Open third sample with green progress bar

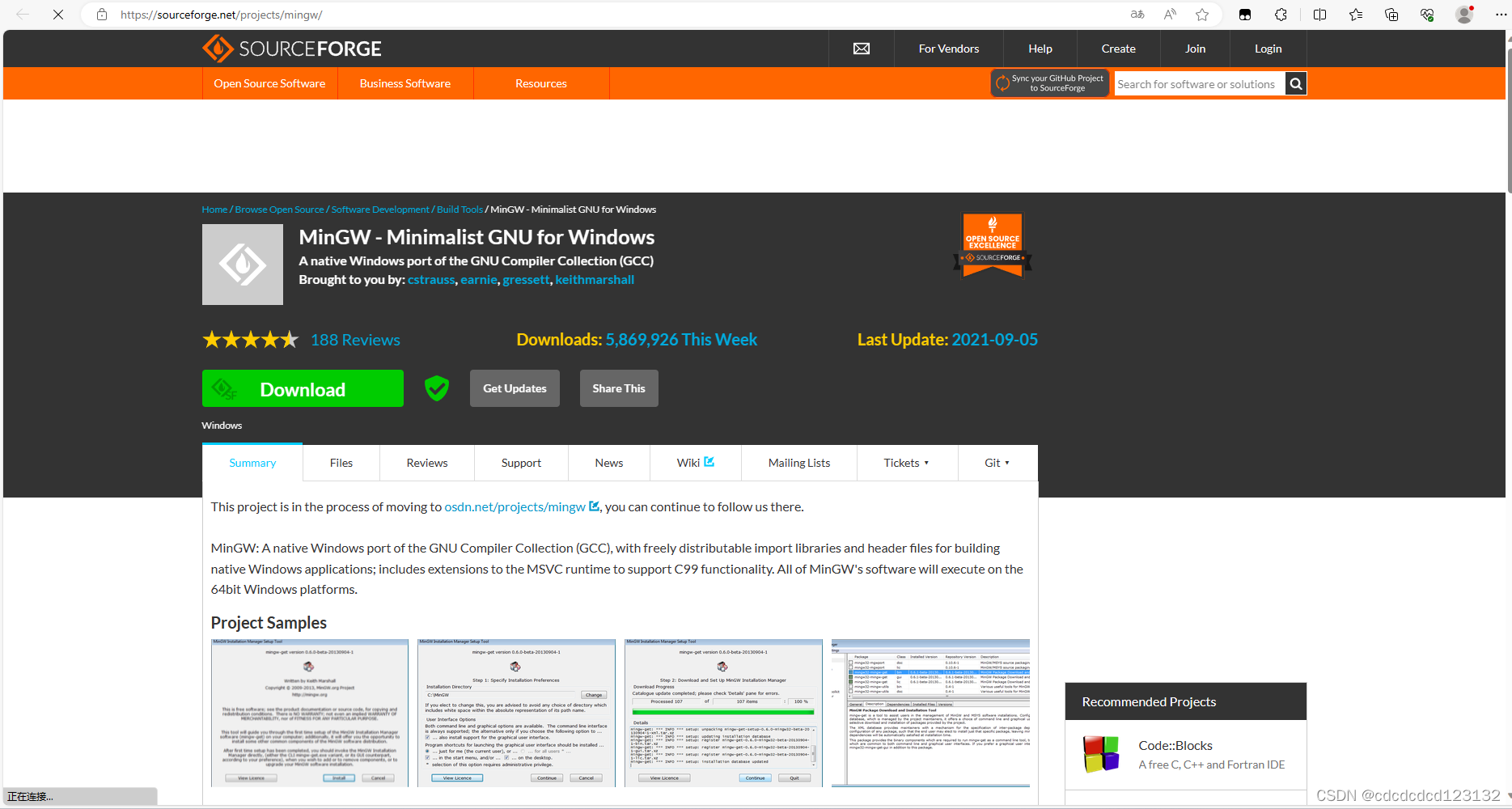click(723, 713)
